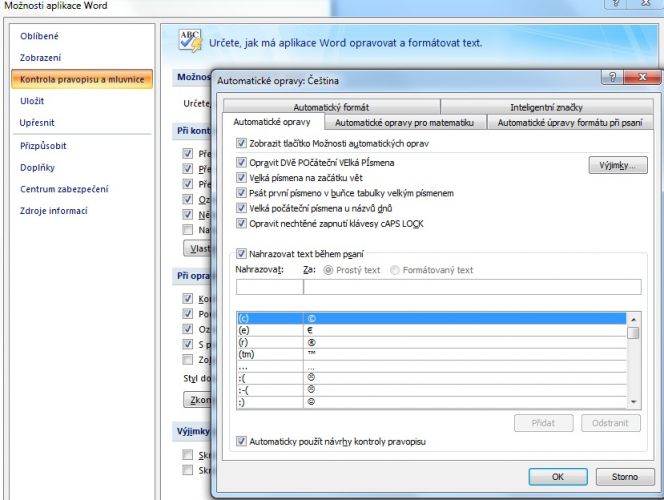Viewport: 664px width, 500px height.
Task: Click the list scrollbar down arrow
Action: 634,402
